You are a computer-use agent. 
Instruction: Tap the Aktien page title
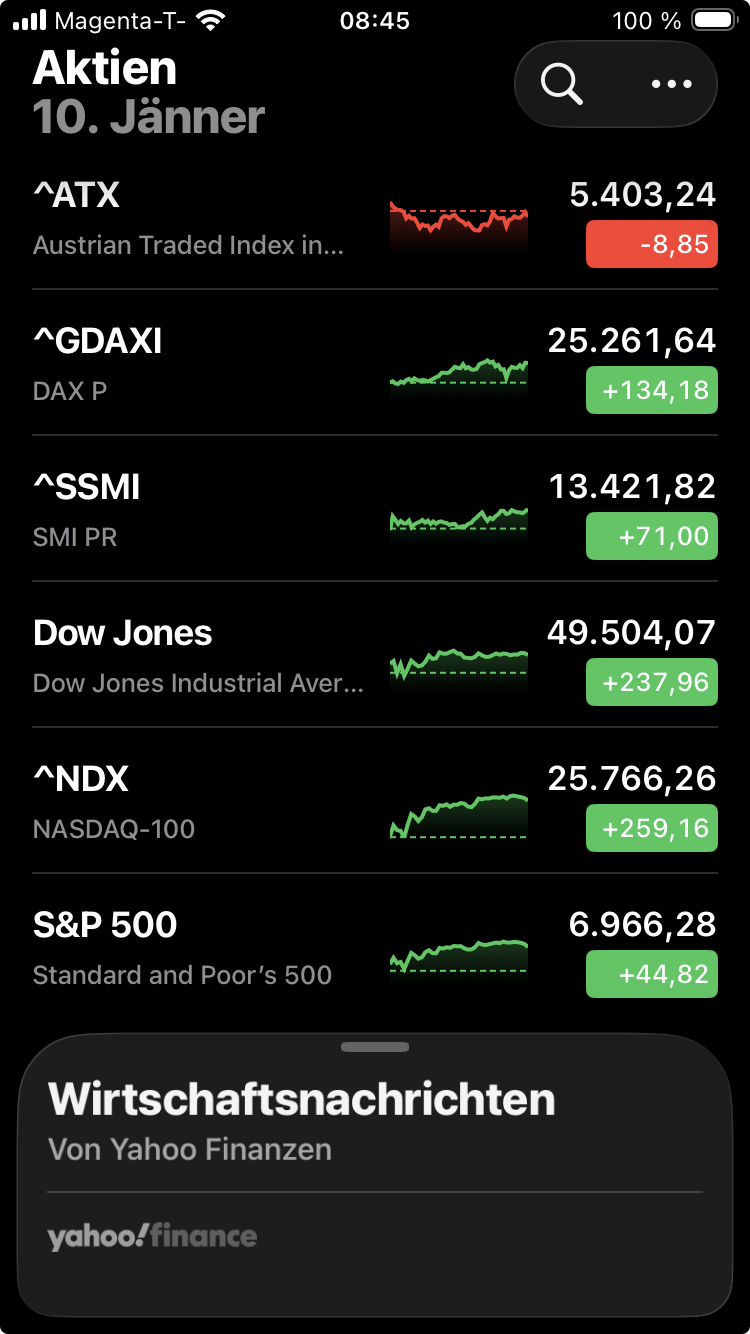105,68
